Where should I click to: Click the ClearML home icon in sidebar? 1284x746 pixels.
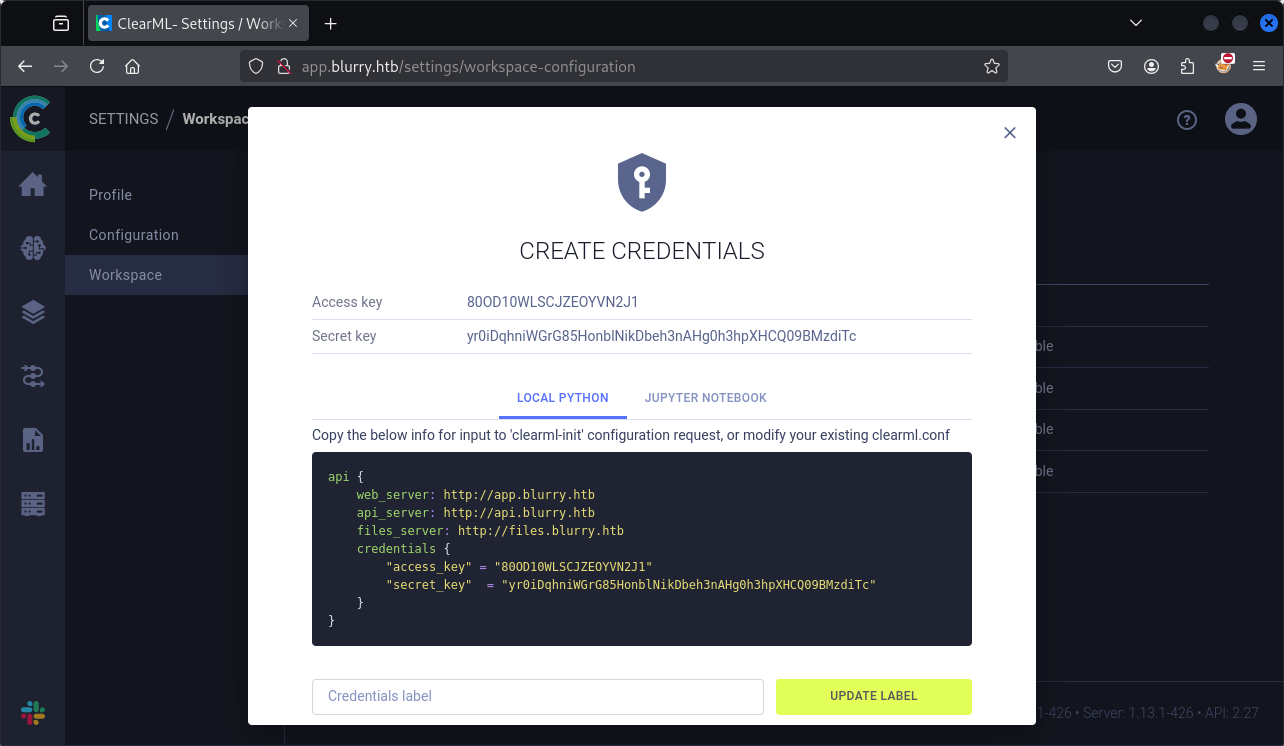(x=33, y=185)
